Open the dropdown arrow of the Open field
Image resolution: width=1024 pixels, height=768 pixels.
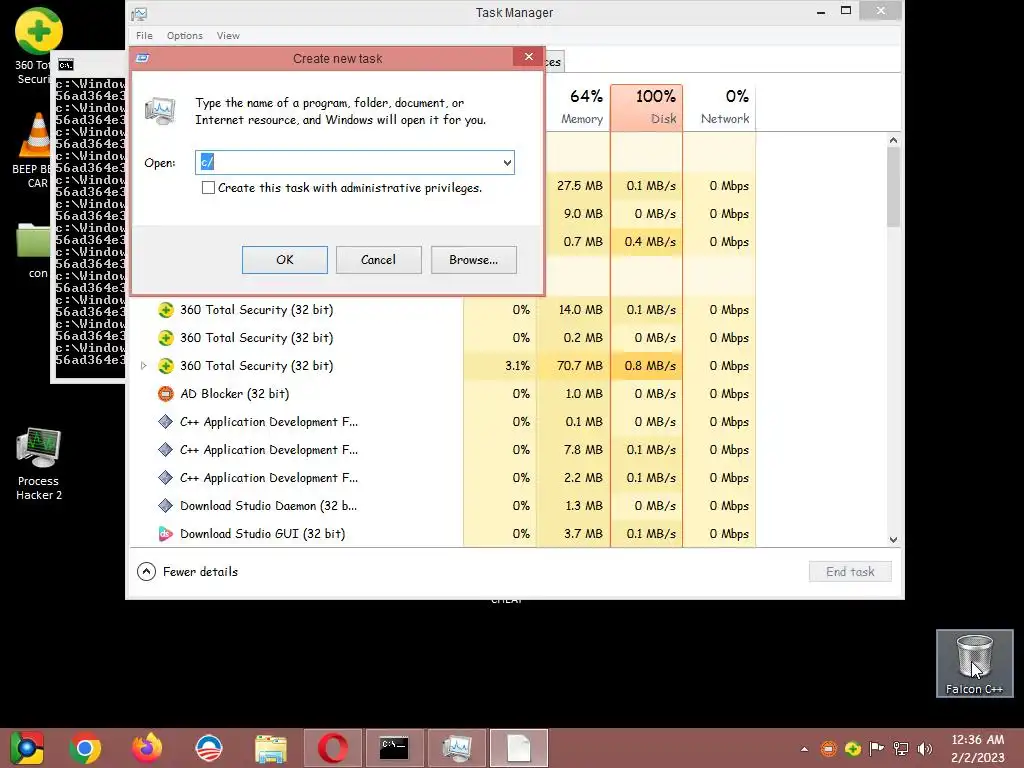point(507,163)
